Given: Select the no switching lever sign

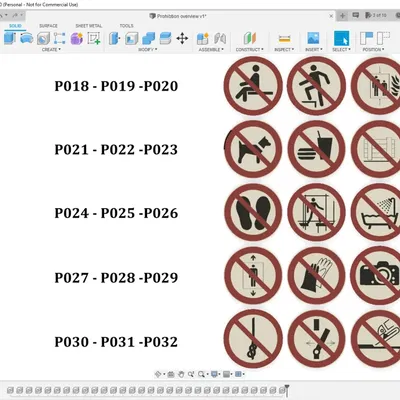Looking at the screenshot, I should [x=316, y=339].
